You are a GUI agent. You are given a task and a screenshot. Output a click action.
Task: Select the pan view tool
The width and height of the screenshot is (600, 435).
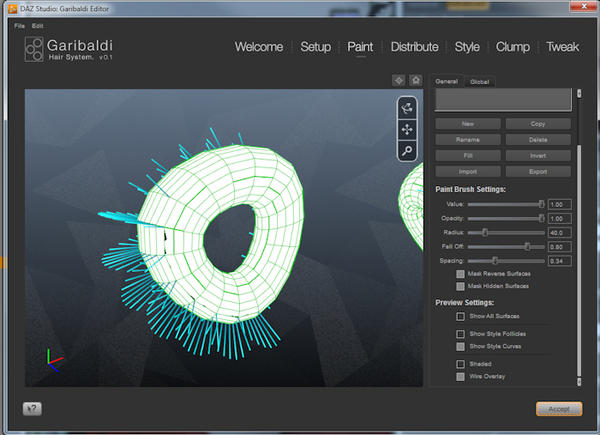click(x=407, y=129)
